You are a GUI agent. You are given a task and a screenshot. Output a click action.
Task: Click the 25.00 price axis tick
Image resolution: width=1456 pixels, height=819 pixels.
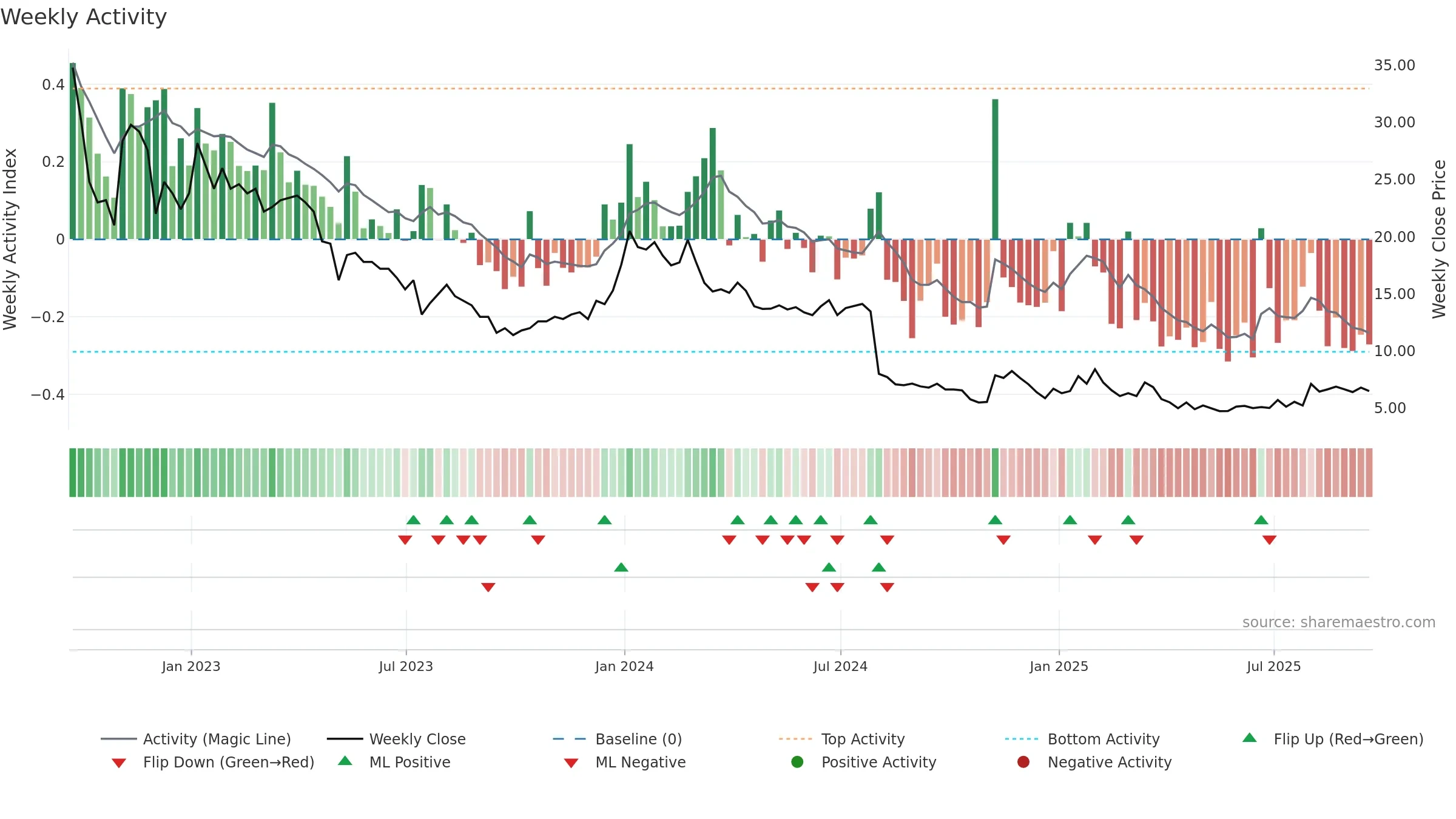point(1394,180)
